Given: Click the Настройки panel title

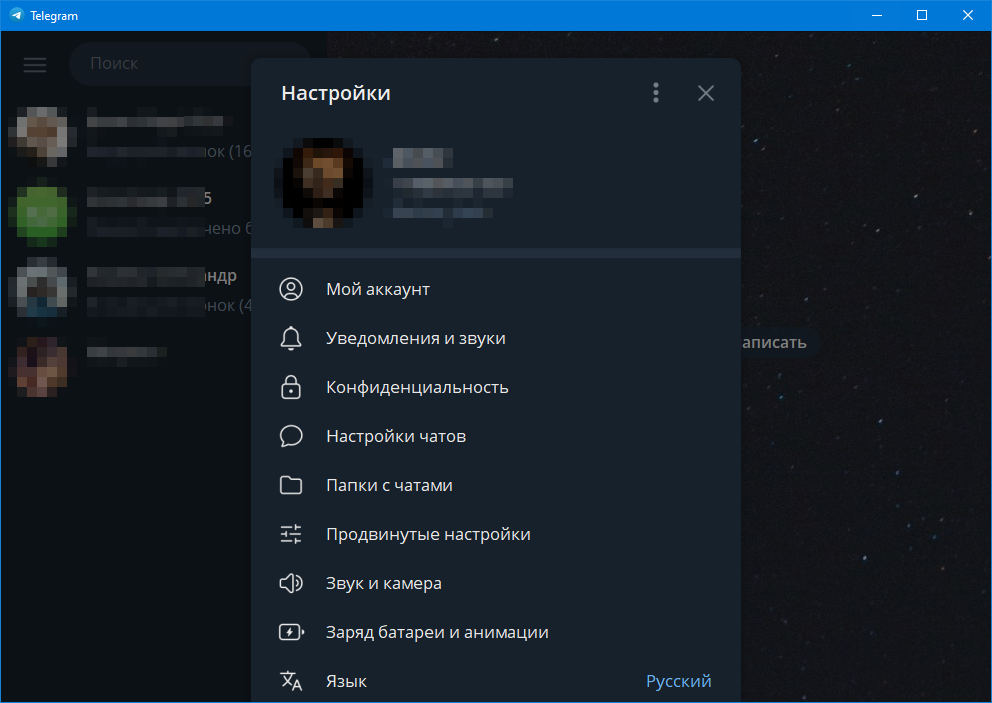Looking at the screenshot, I should pyautogui.click(x=336, y=93).
